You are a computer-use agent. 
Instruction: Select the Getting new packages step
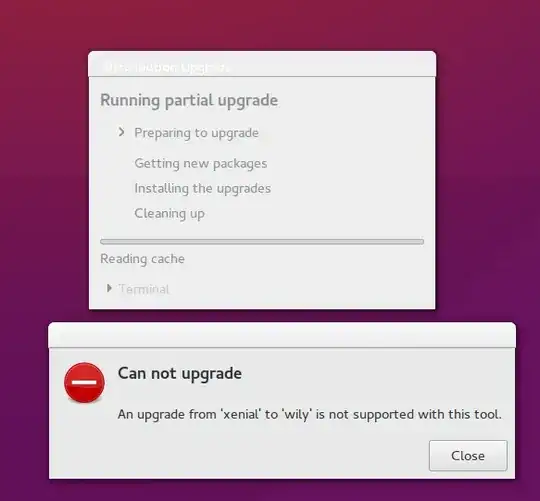(x=201, y=164)
